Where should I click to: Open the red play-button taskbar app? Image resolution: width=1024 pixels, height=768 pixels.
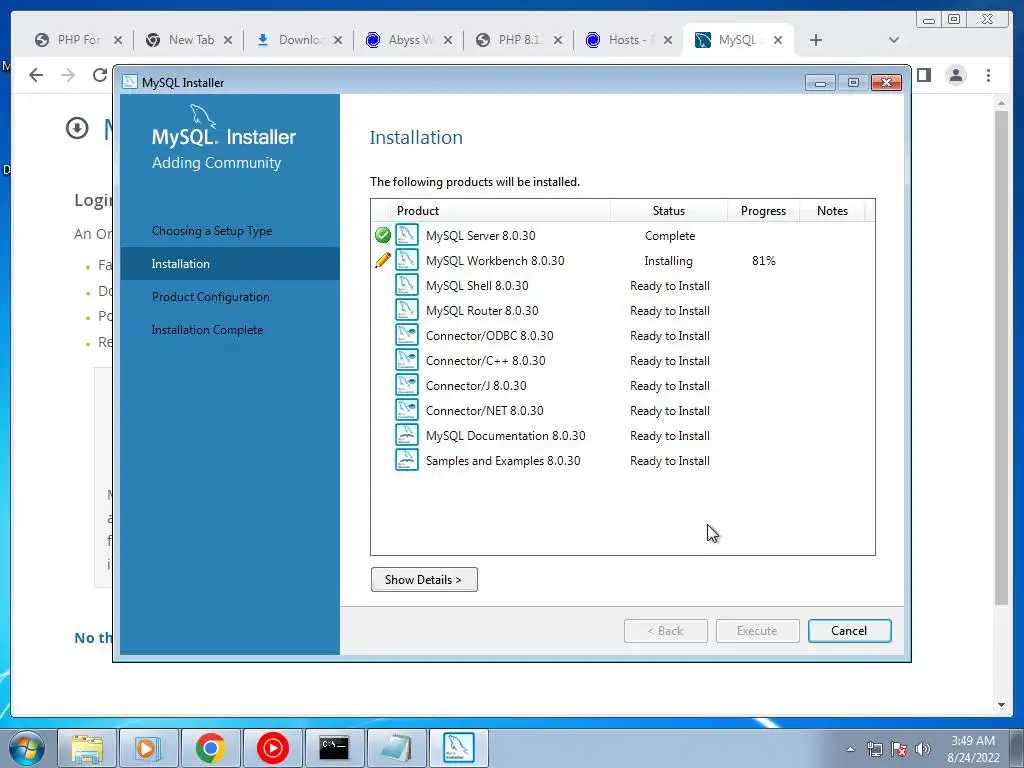[x=272, y=748]
